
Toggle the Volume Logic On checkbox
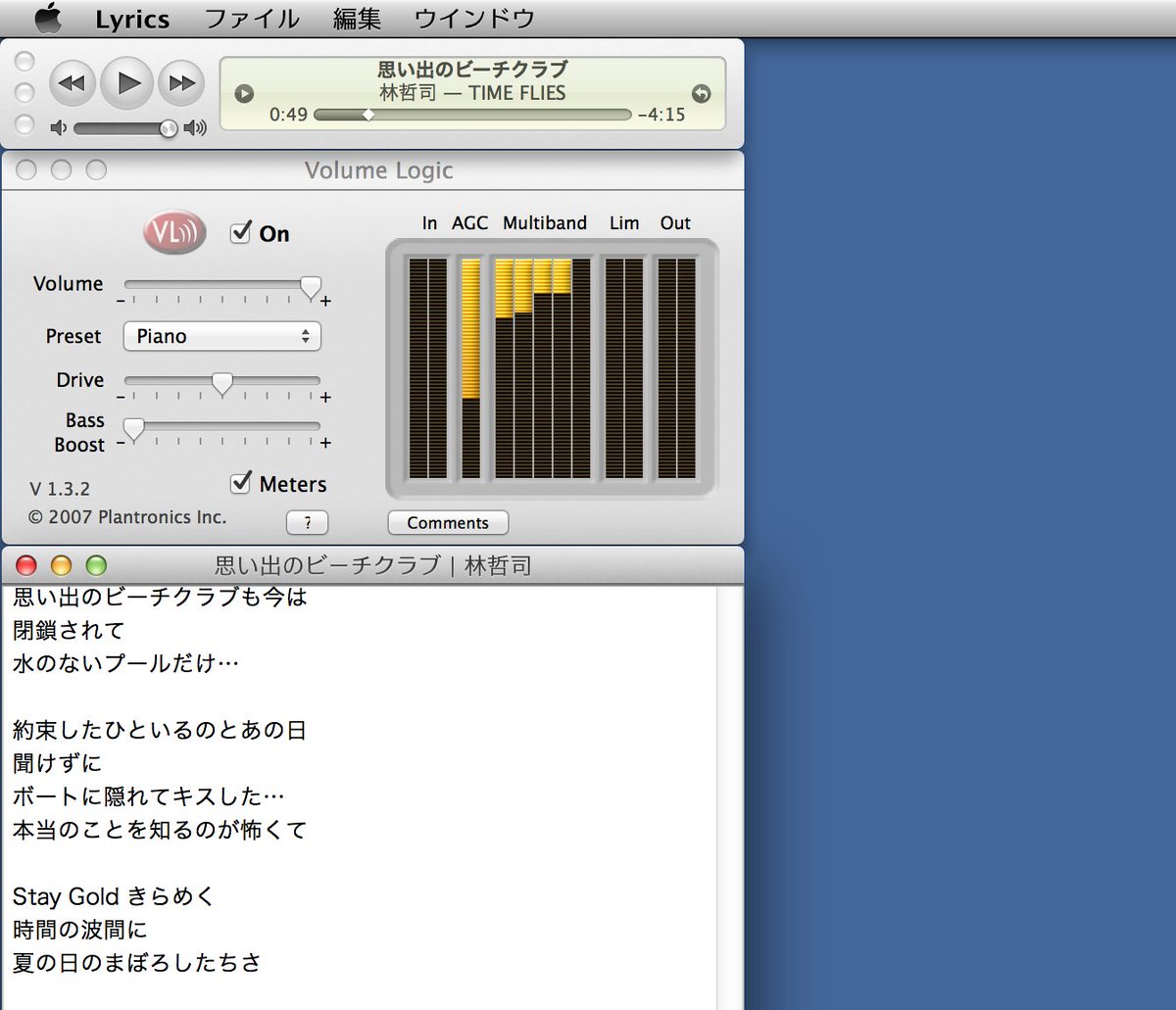click(x=240, y=233)
